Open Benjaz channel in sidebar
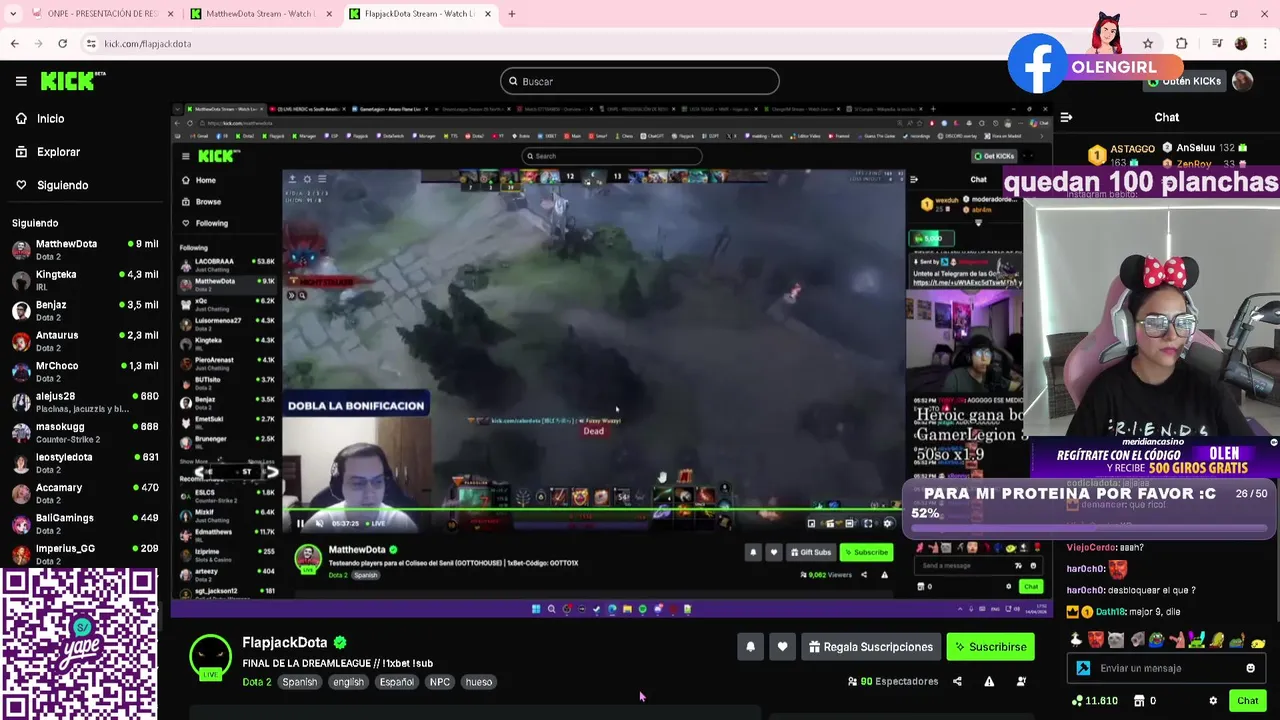The width and height of the screenshot is (1280, 720). [85, 310]
